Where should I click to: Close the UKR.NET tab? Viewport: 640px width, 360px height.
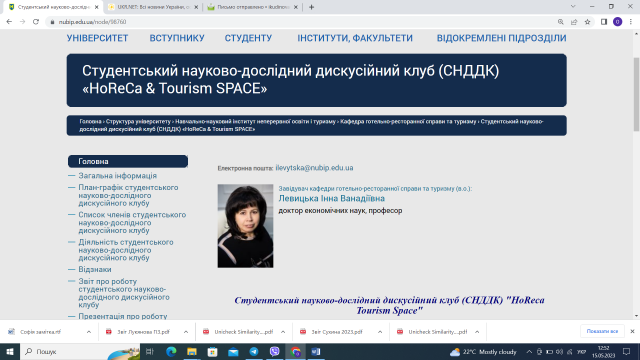(196, 7)
